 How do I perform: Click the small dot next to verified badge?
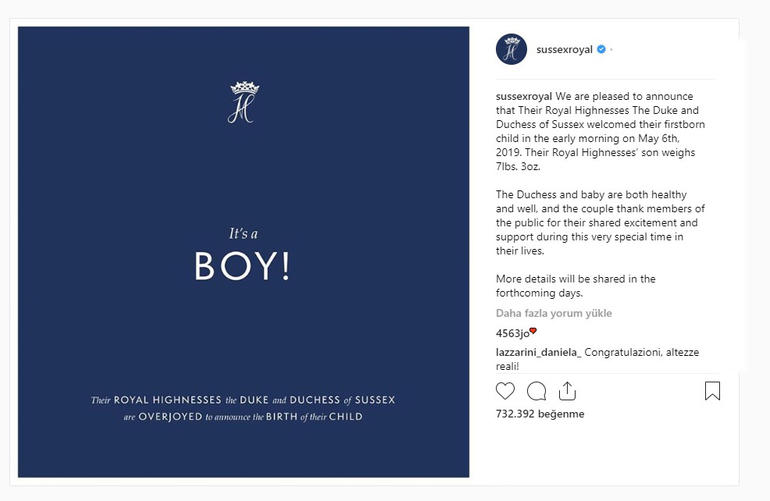[612, 49]
